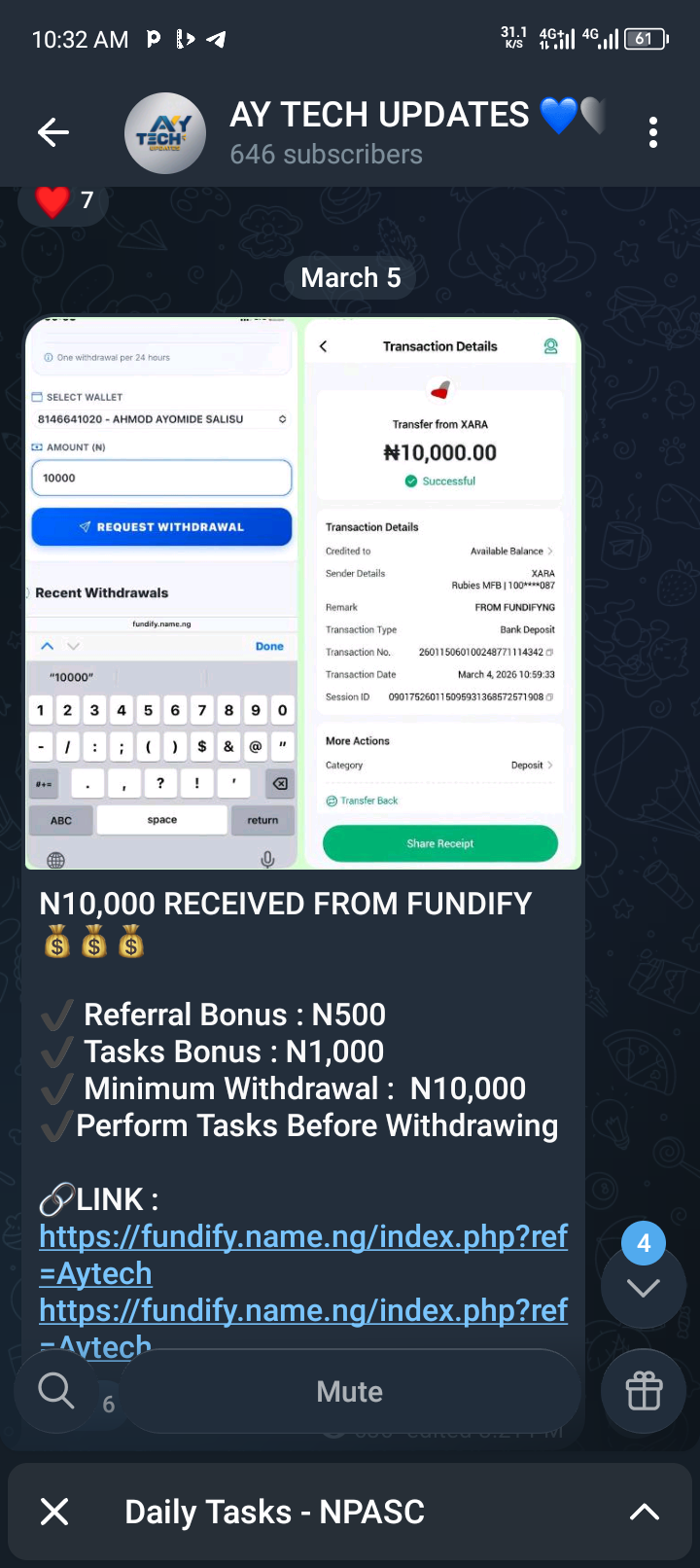Open AY TECH UPDATES channel info

pyautogui.click(x=379, y=115)
